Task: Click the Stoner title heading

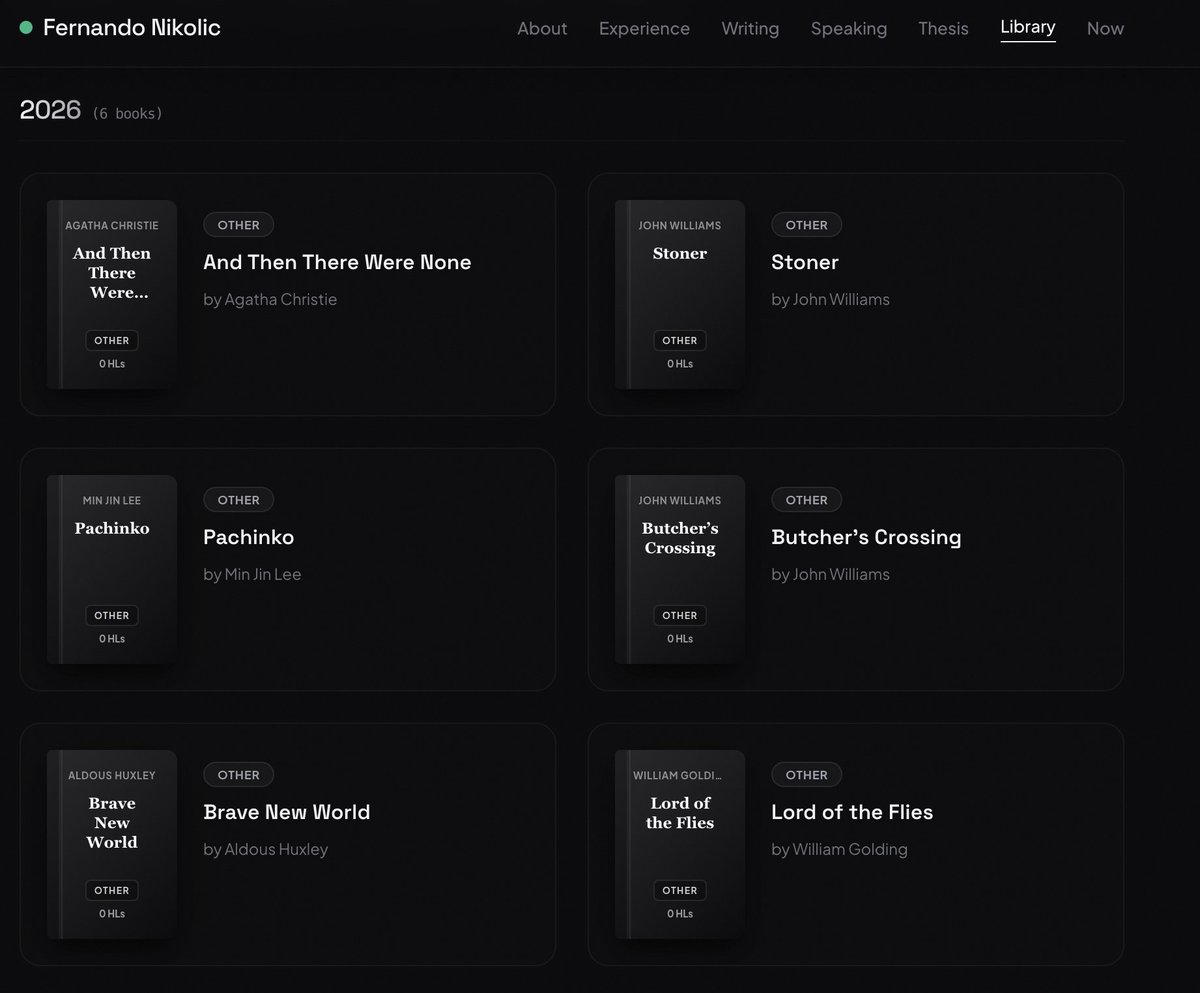Action: pos(805,262)
